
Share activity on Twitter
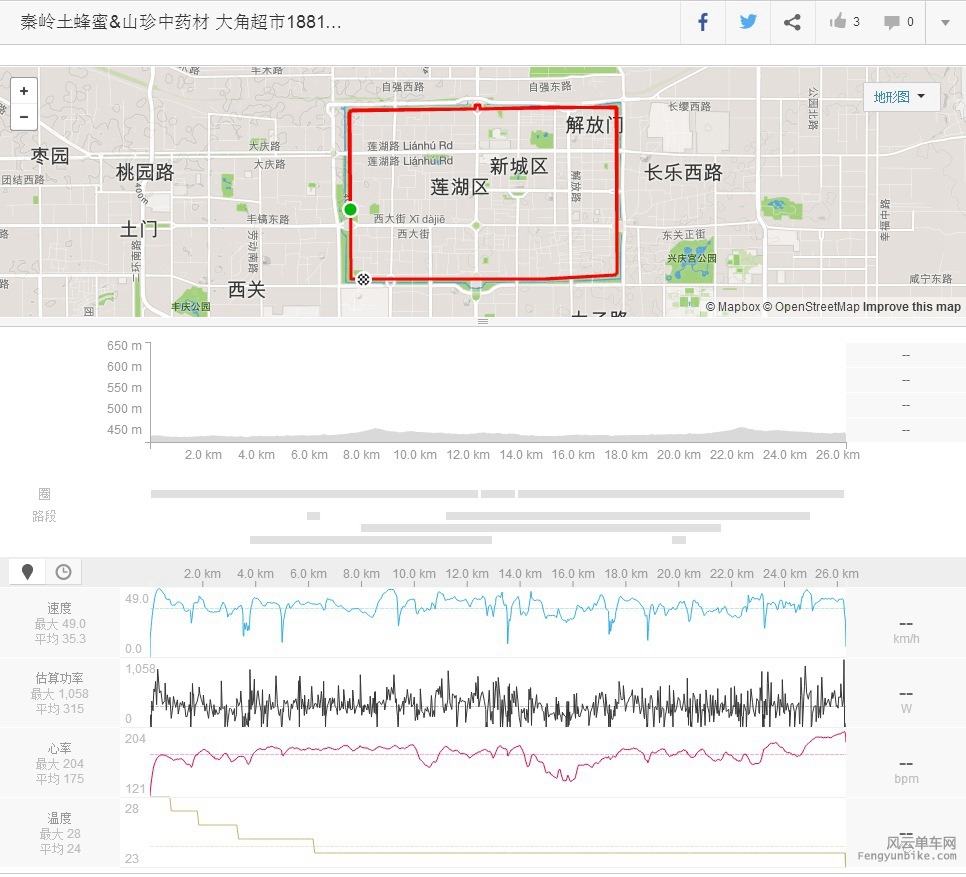pyautogui.click(x=748, y=22)
